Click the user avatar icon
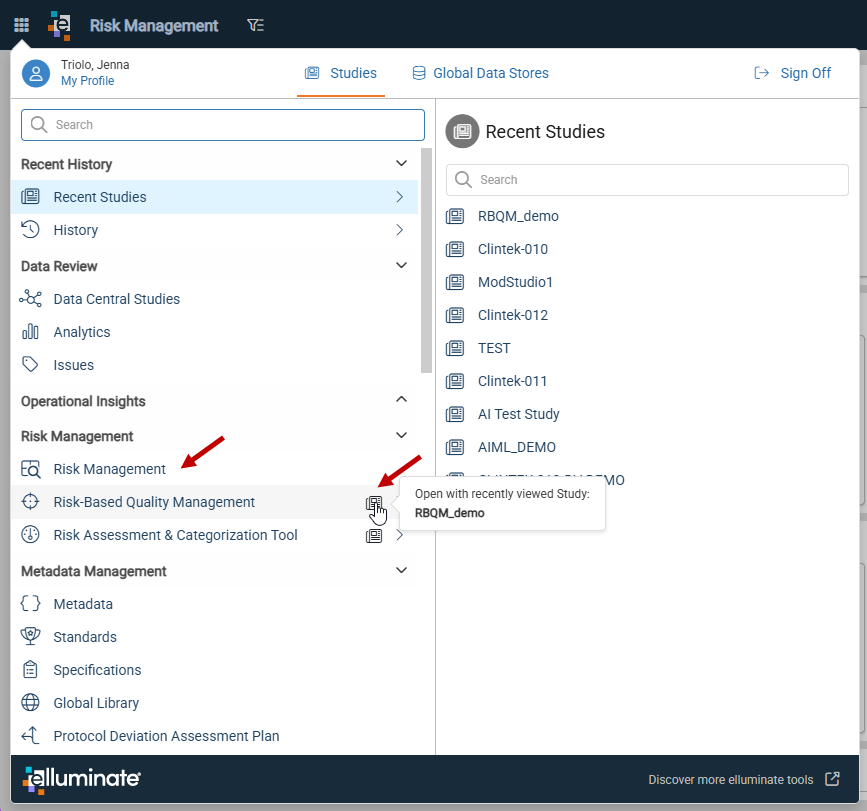Image resolution: width=867 pixels, height=811 pixels. pyautogui.click(x=36, y=73)
